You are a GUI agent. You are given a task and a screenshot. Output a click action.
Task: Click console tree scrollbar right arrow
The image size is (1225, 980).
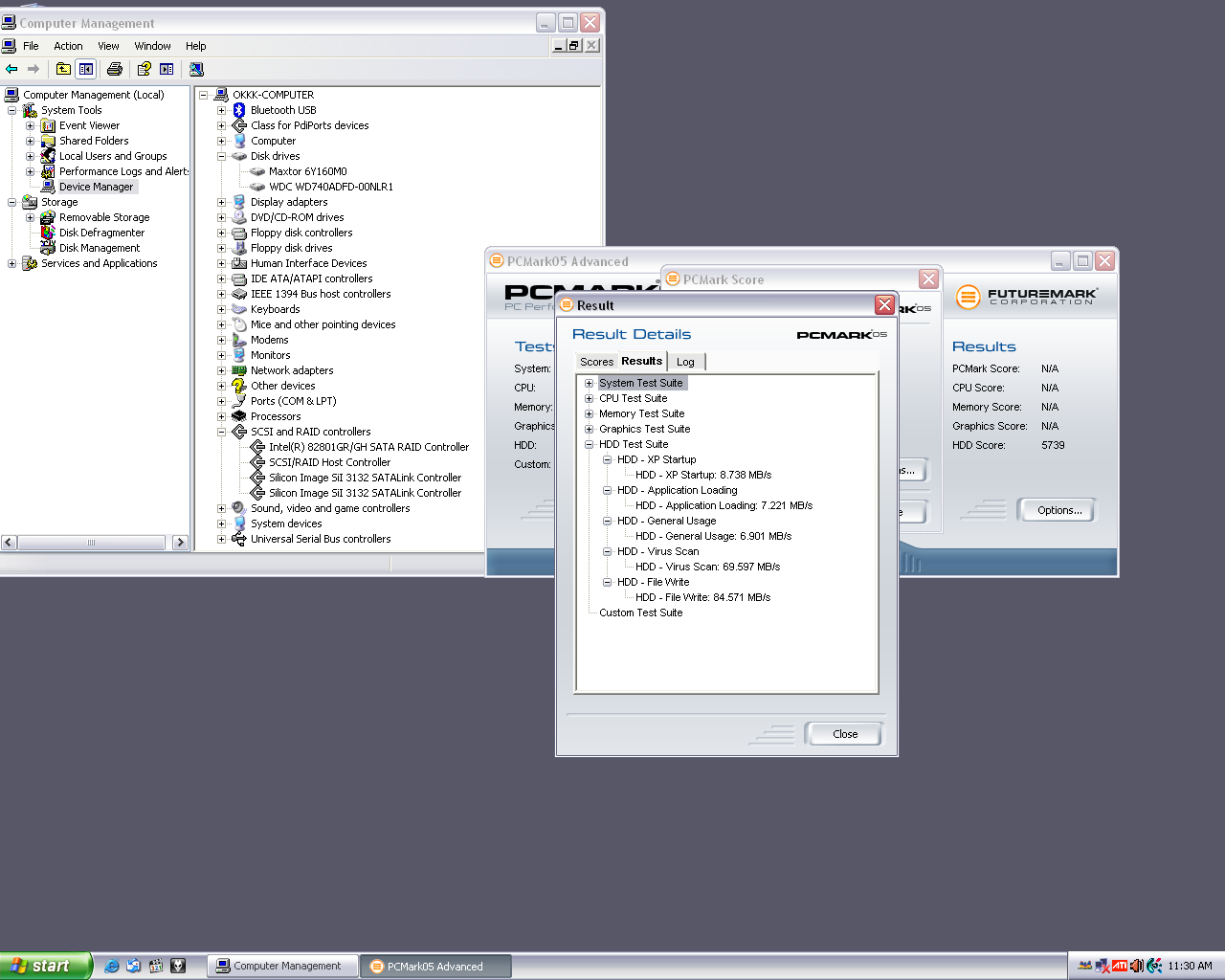point(180,543)
